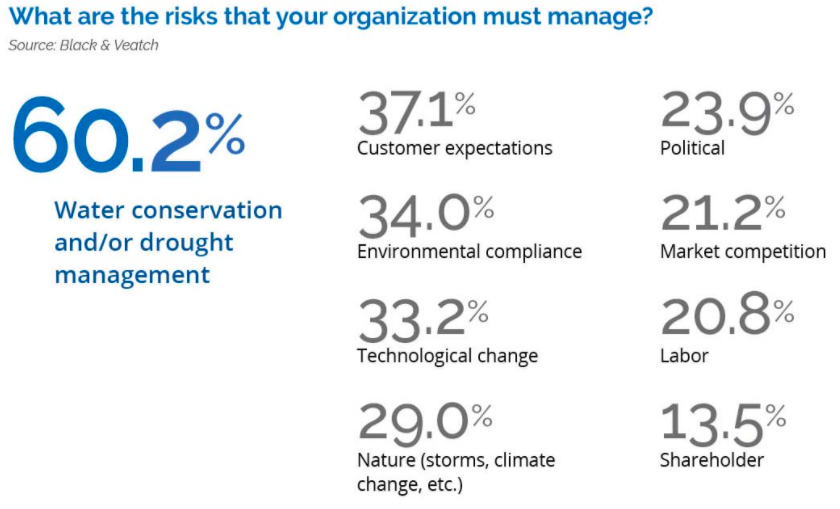Click the 34.0% statistic

426,215
